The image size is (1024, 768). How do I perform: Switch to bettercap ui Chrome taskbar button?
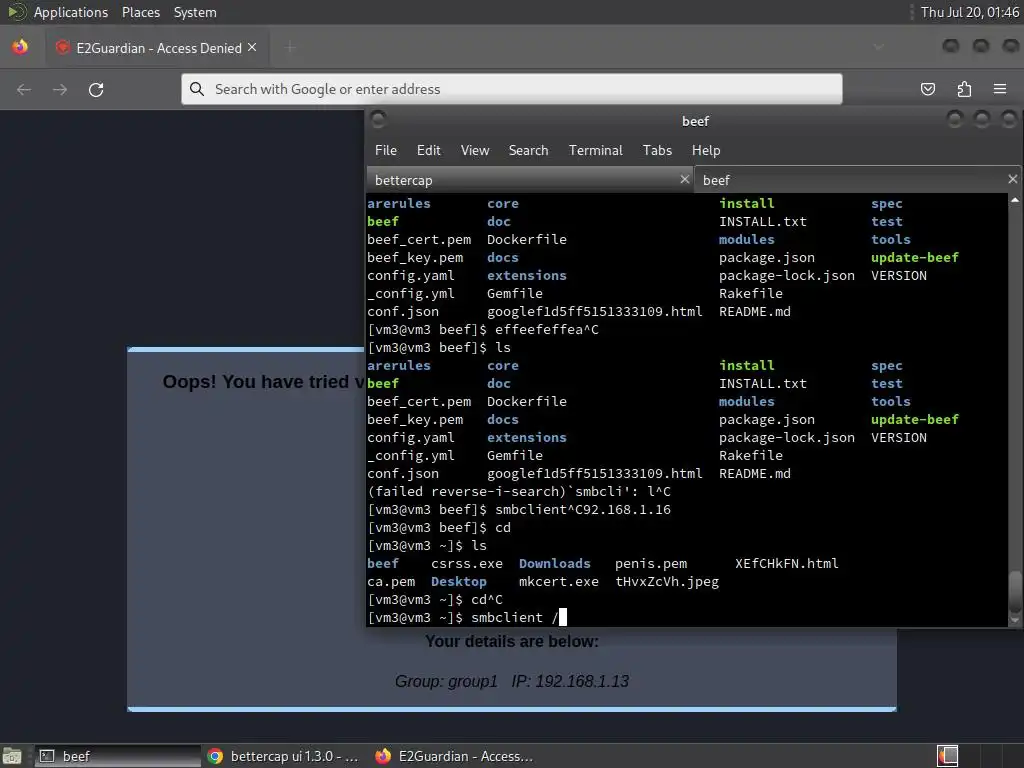tap(283, 756)
